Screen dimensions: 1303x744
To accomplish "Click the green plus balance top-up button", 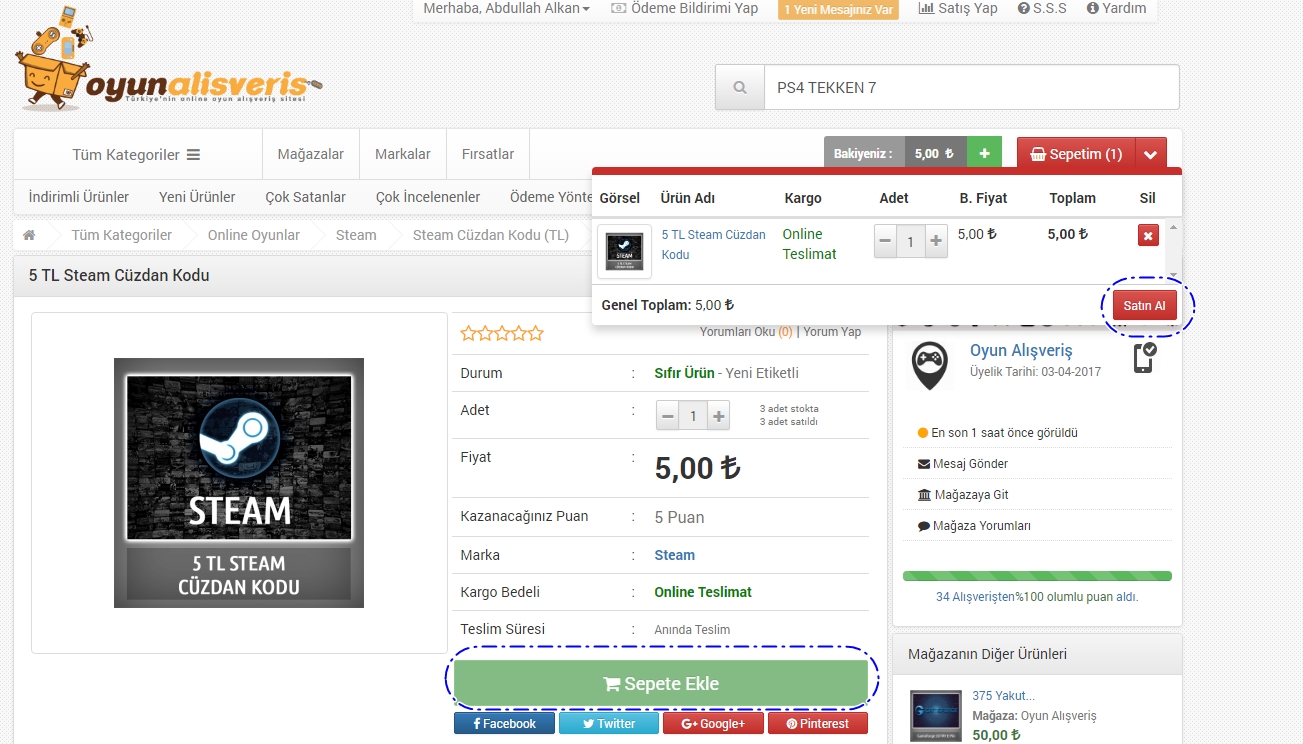I will click(x=985, y=154).
